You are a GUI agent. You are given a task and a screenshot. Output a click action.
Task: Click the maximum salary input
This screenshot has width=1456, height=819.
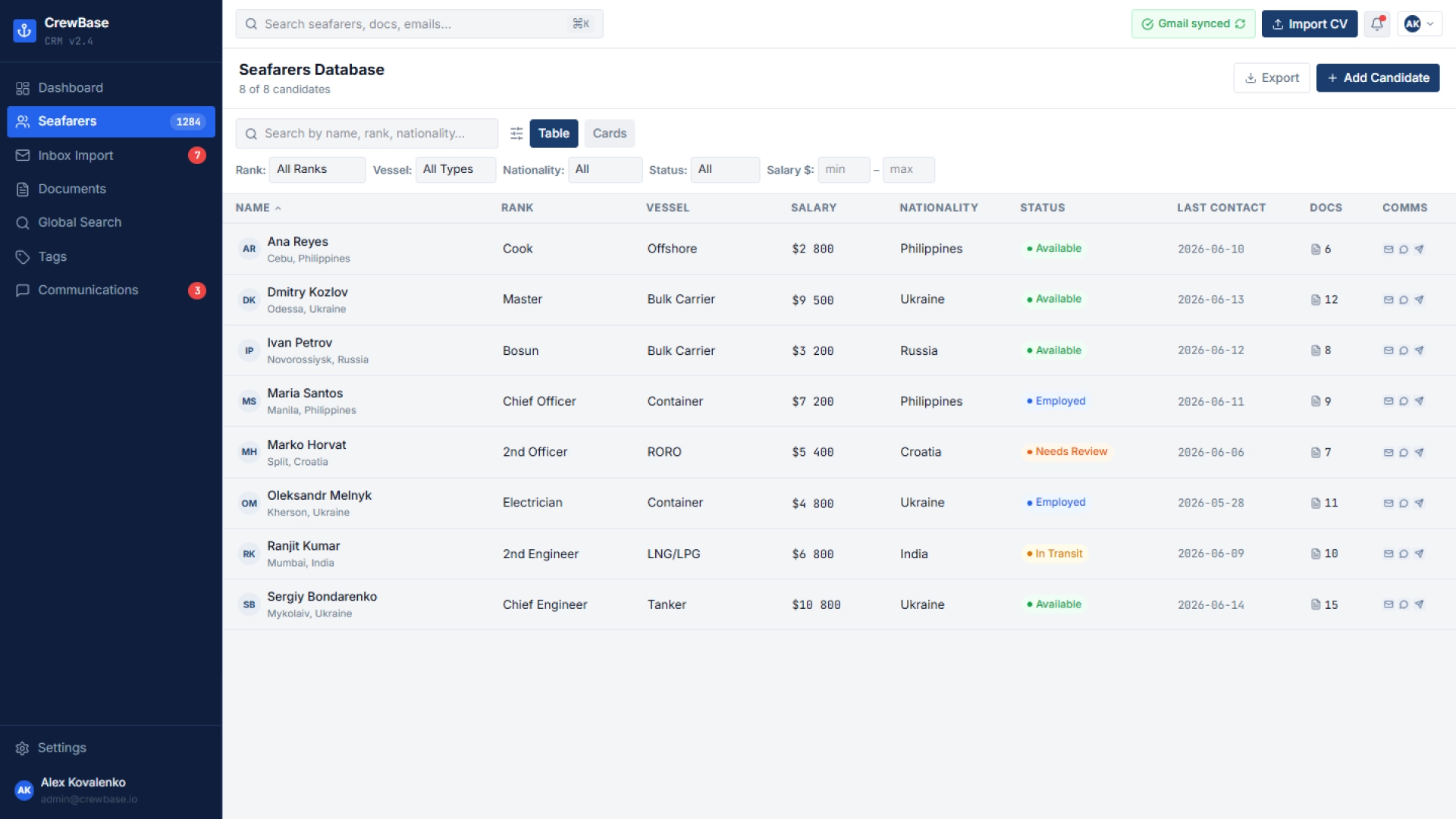[x=908, y=169]
